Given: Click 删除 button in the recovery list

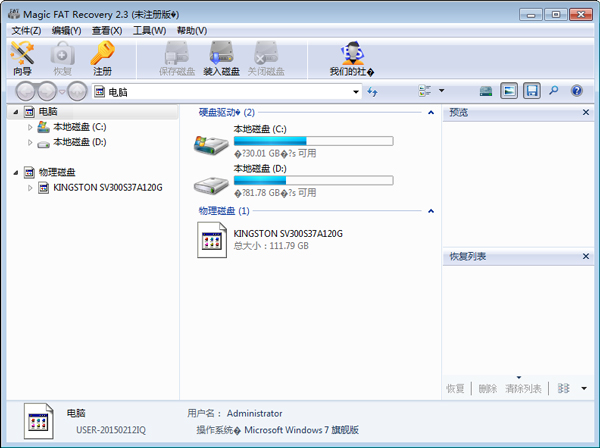Looking at the screenshot, I should coord(488,389).
